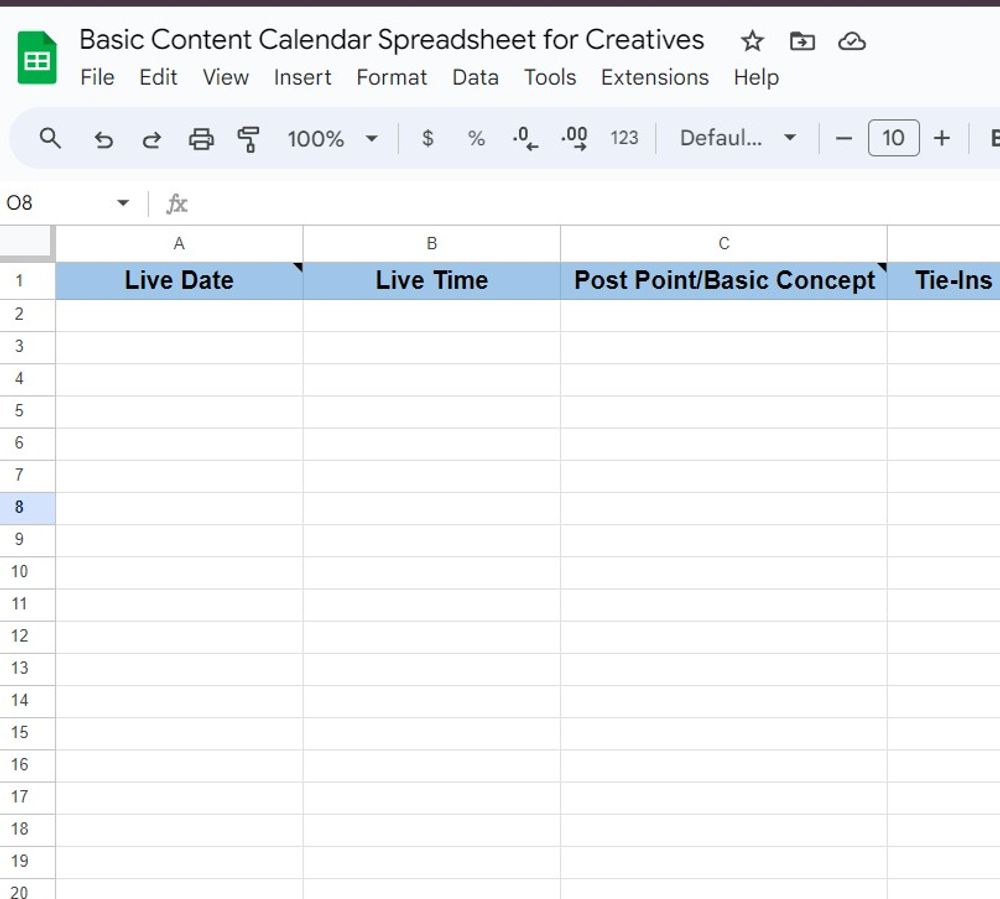The height and width of the screenshot is (899, 1000).
Task: Activate the paint format tool
Action: click(248, 139)
